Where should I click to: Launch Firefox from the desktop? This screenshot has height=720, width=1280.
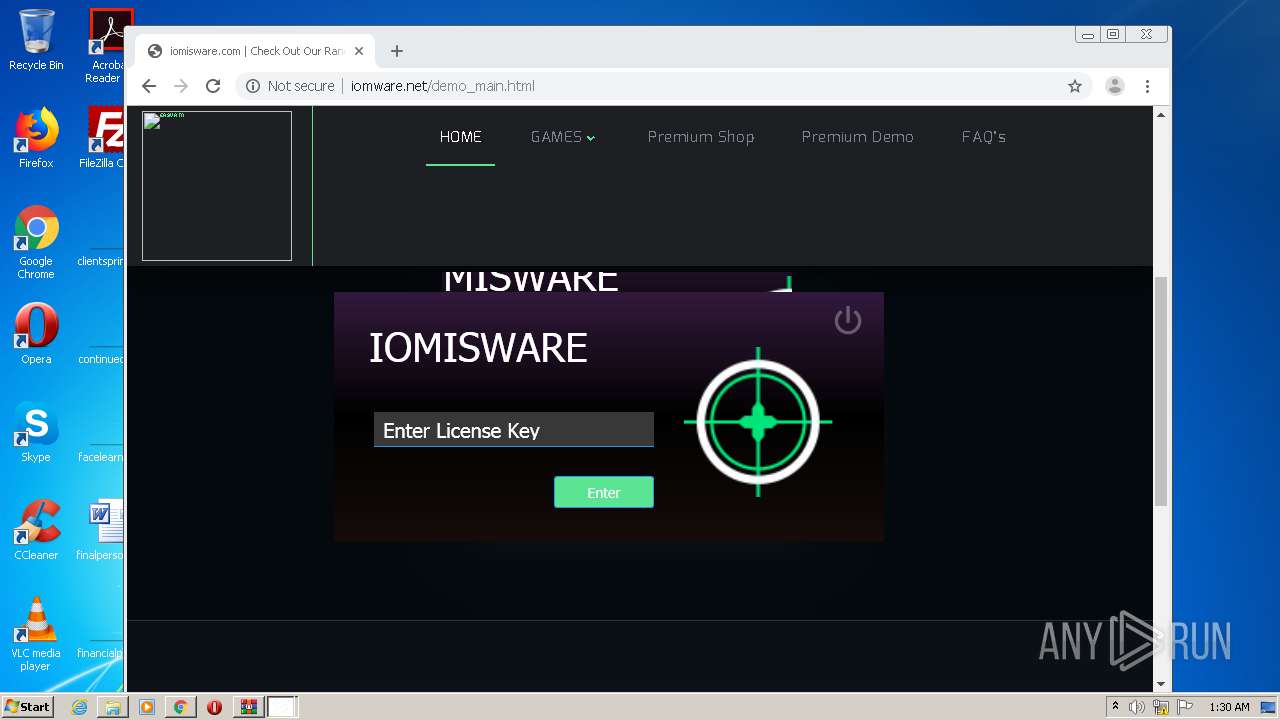pos(36,138)
